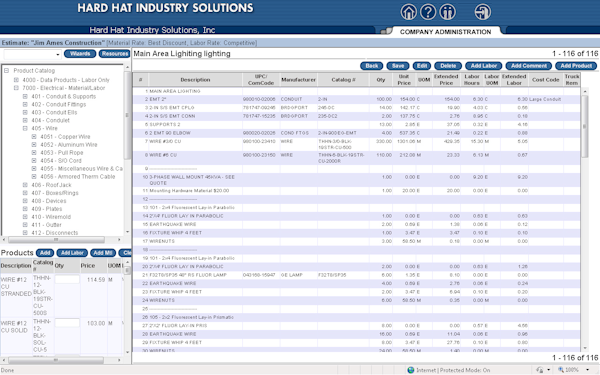This screenshot has width=600, height=375.
Task: Click the Add Product button
Action: 576,66
